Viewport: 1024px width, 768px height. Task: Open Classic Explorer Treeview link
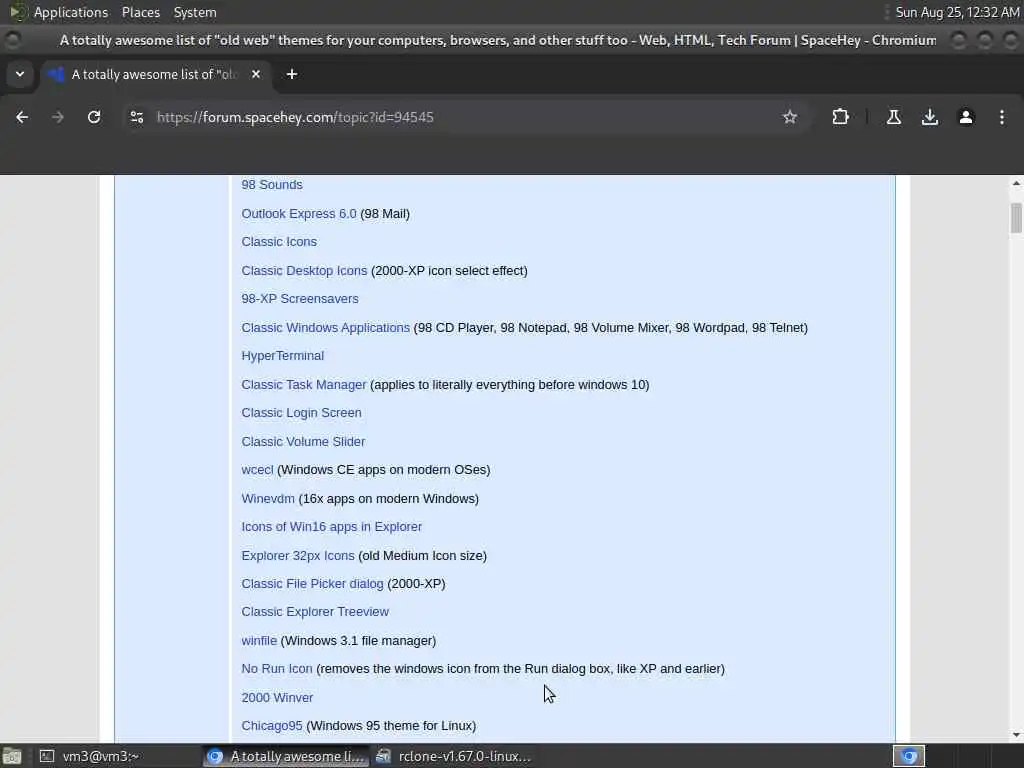(315, 612)
